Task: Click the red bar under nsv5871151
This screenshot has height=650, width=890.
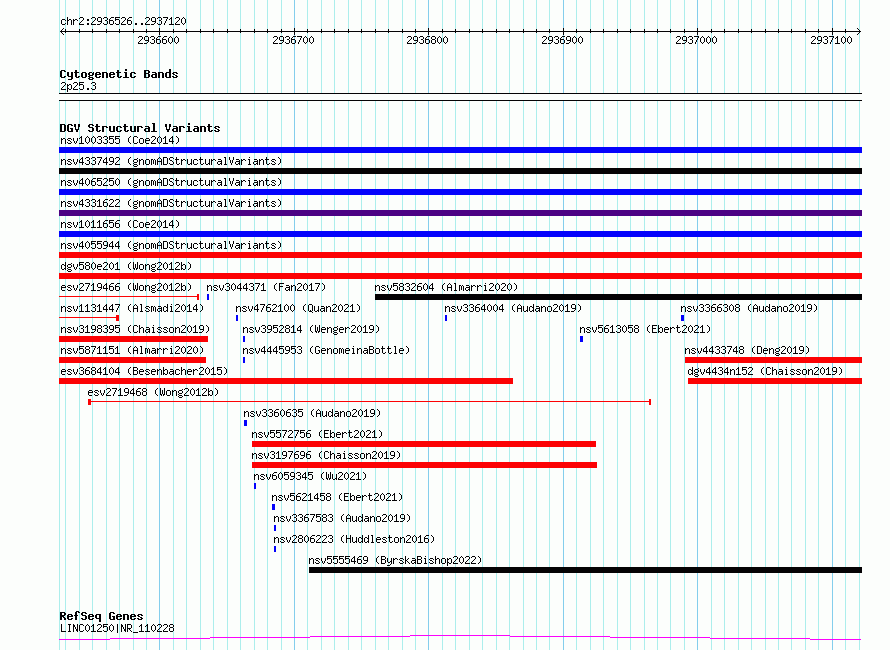Action: tap(132, 360)
